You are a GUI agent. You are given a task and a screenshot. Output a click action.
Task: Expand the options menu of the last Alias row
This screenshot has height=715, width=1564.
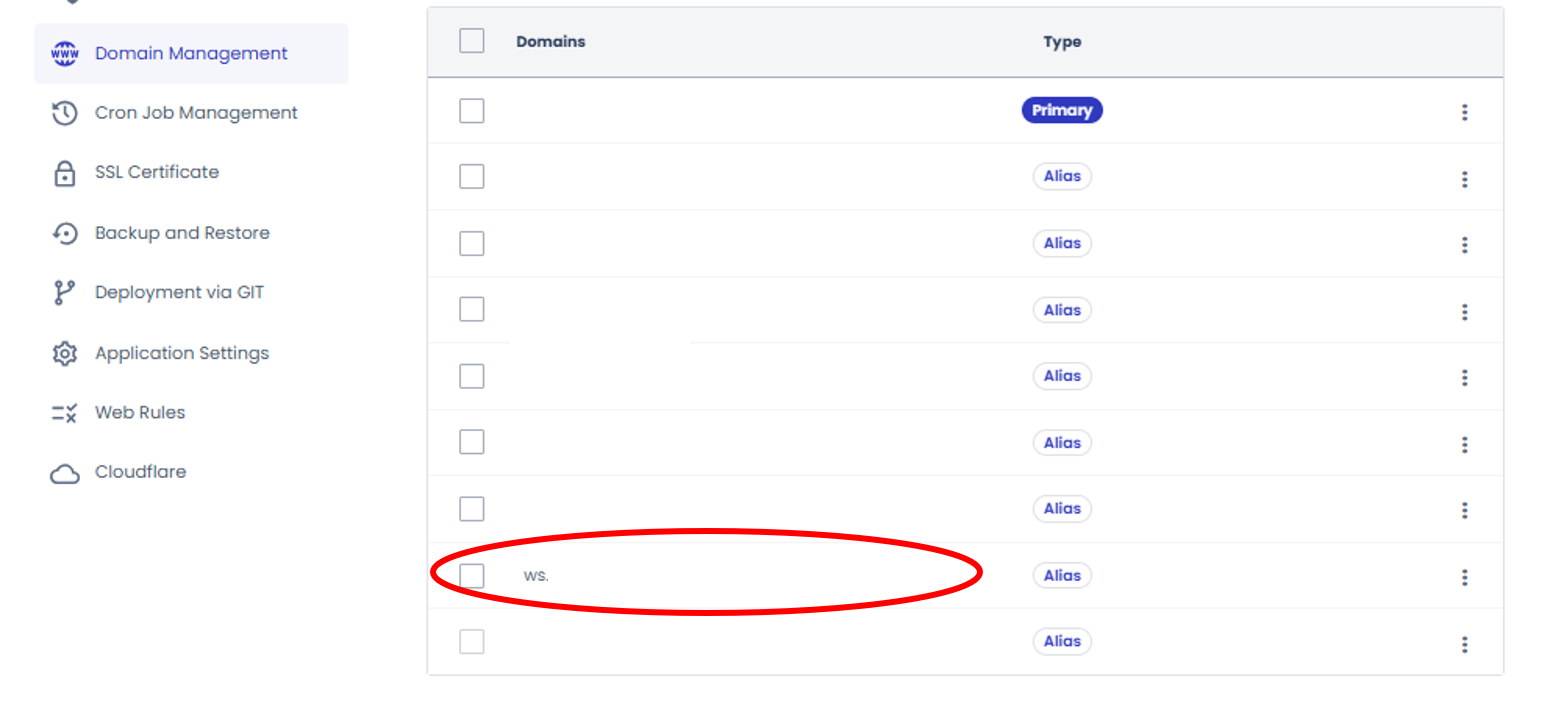pyautogui.click(x=1464, y=644)
